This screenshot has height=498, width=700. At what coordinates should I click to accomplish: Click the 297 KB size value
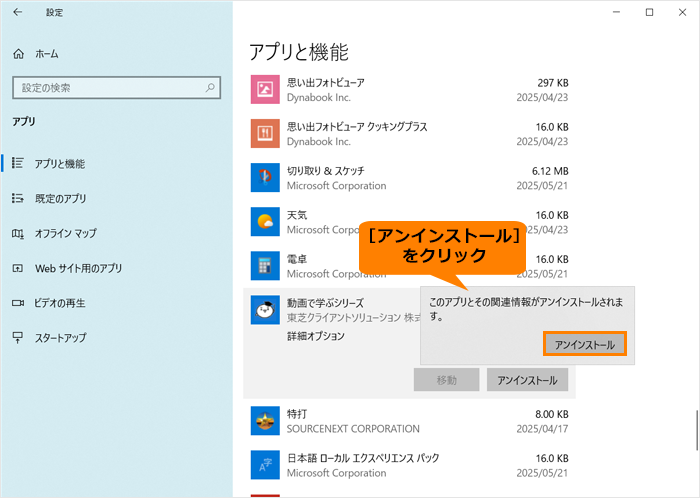coord(553,83)
